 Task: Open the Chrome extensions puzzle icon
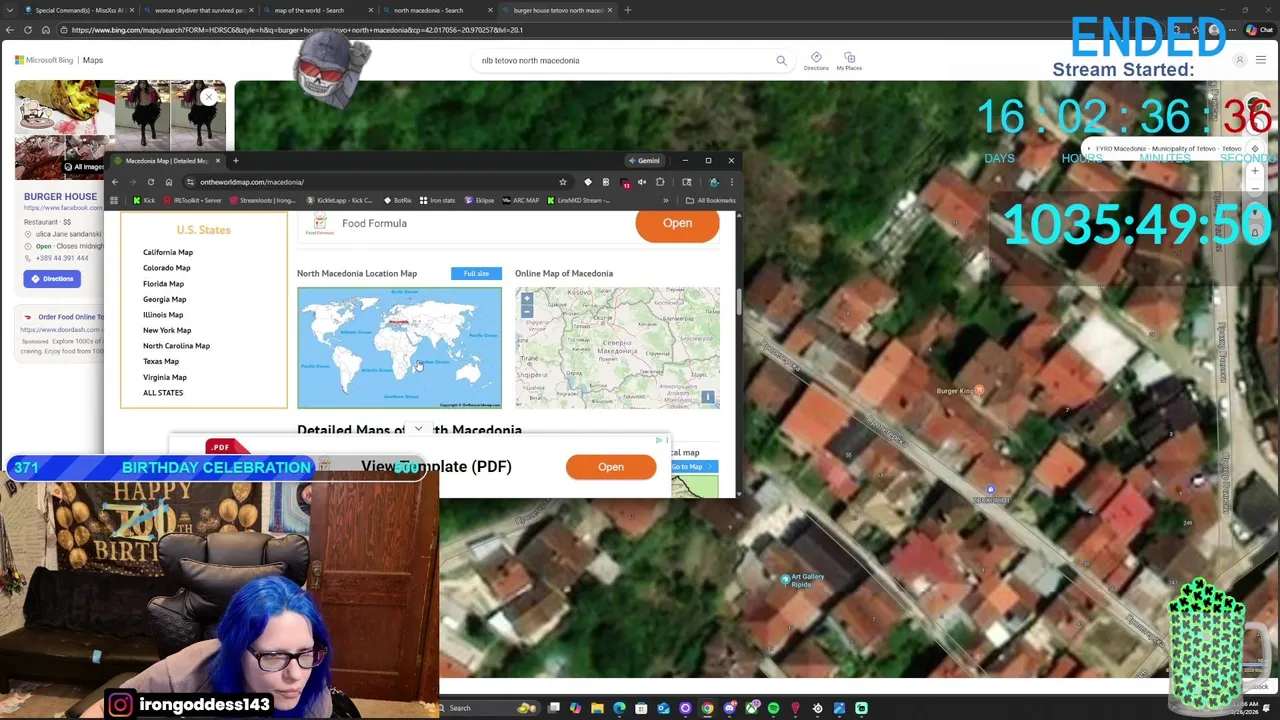659,182
